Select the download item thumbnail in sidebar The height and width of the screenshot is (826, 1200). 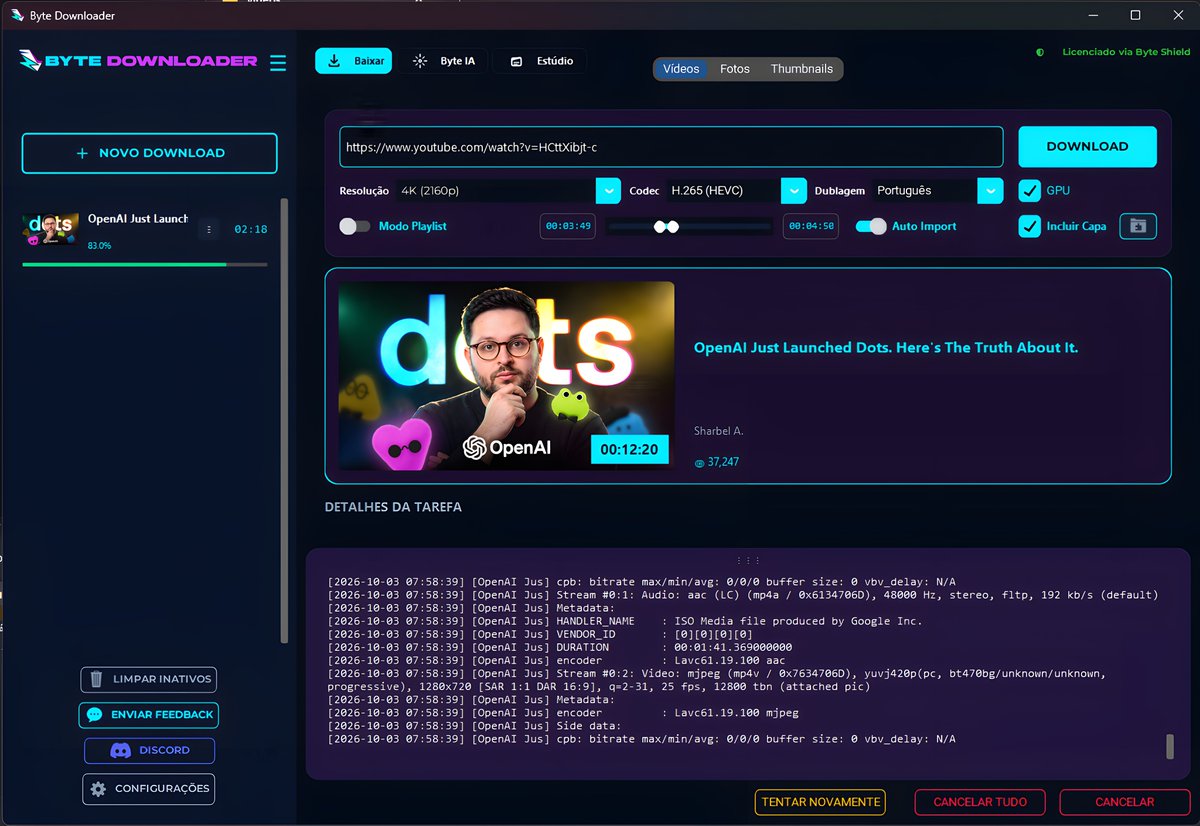coord(51,229)
